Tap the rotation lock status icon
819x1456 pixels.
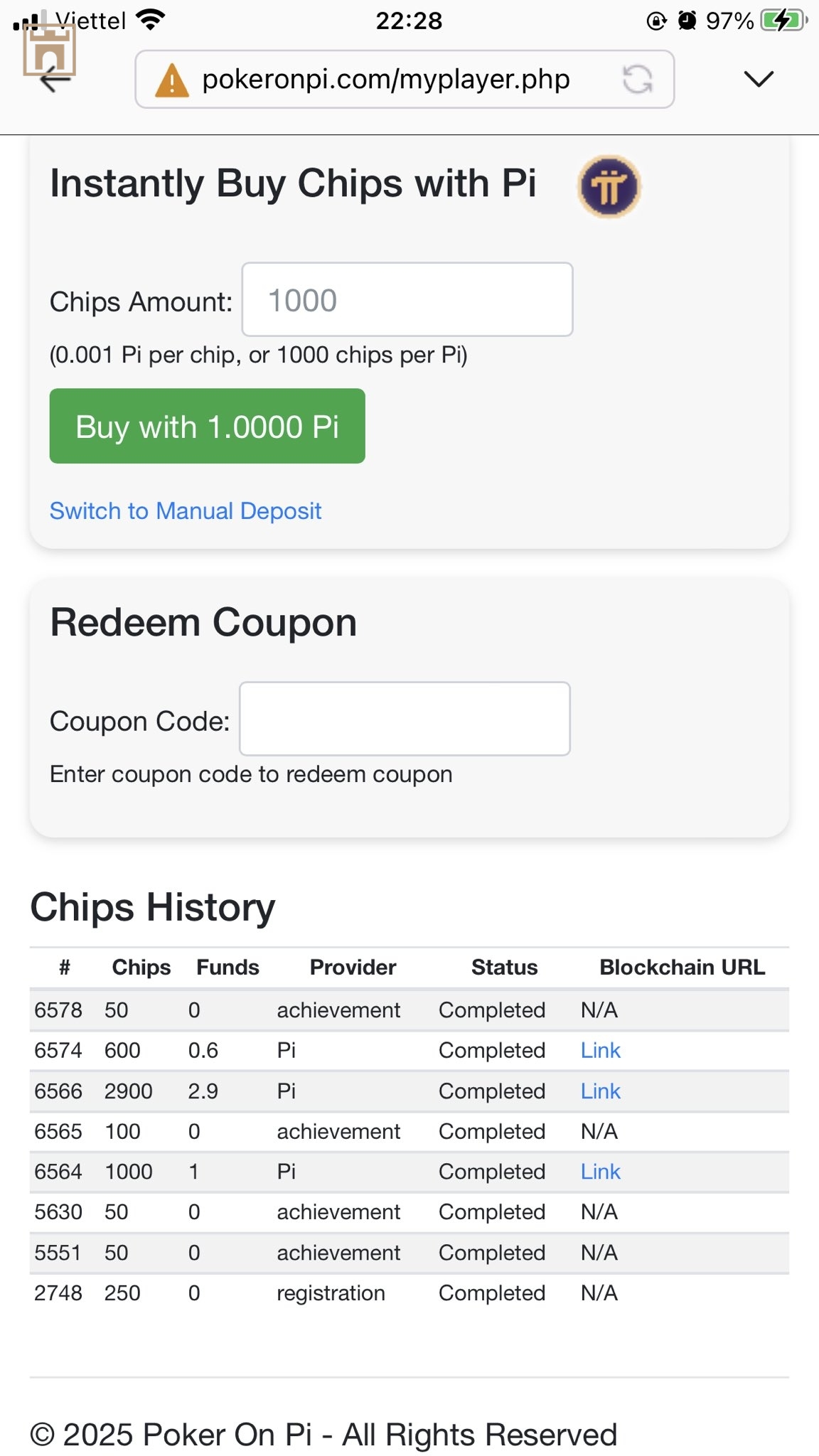tap(656, 21)
